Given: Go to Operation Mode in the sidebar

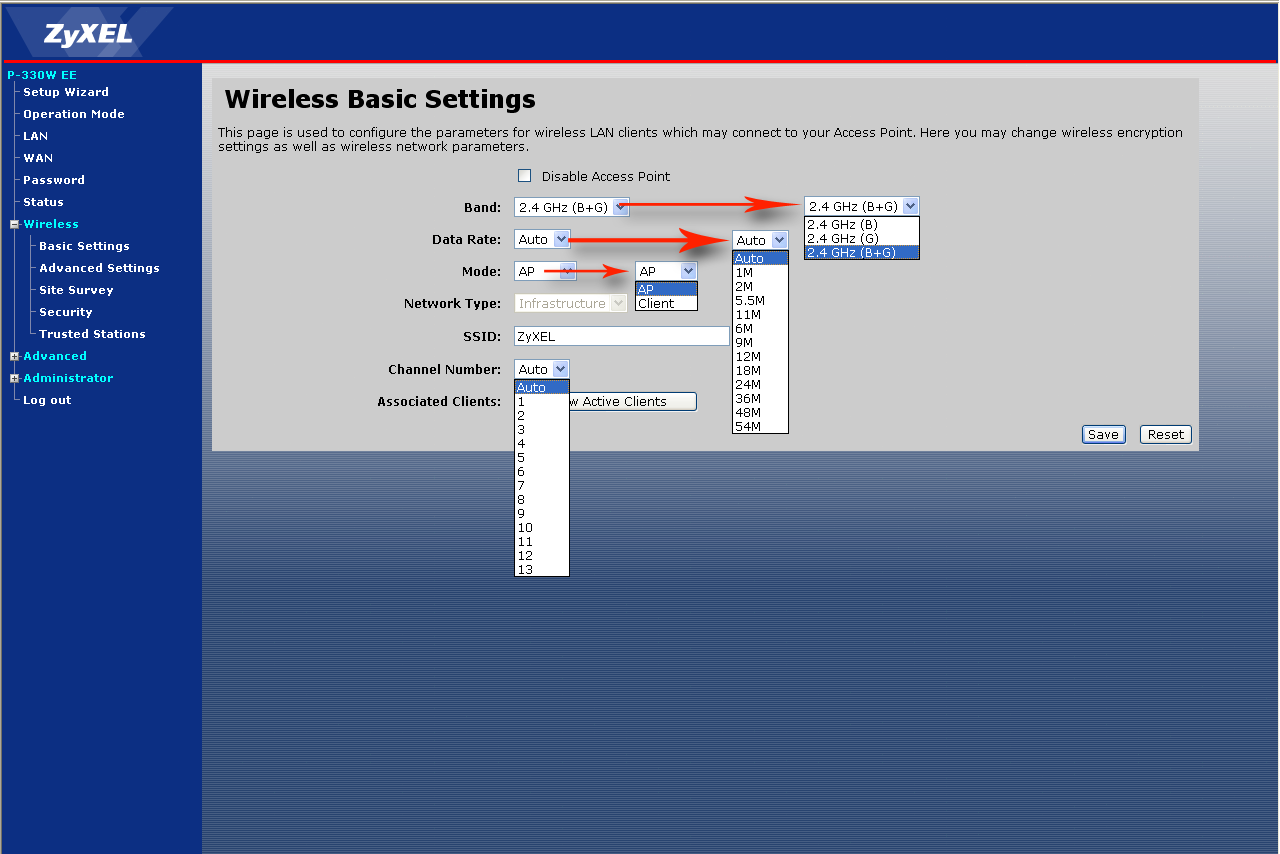Looking at the screenshot, I should click(74, 114).
